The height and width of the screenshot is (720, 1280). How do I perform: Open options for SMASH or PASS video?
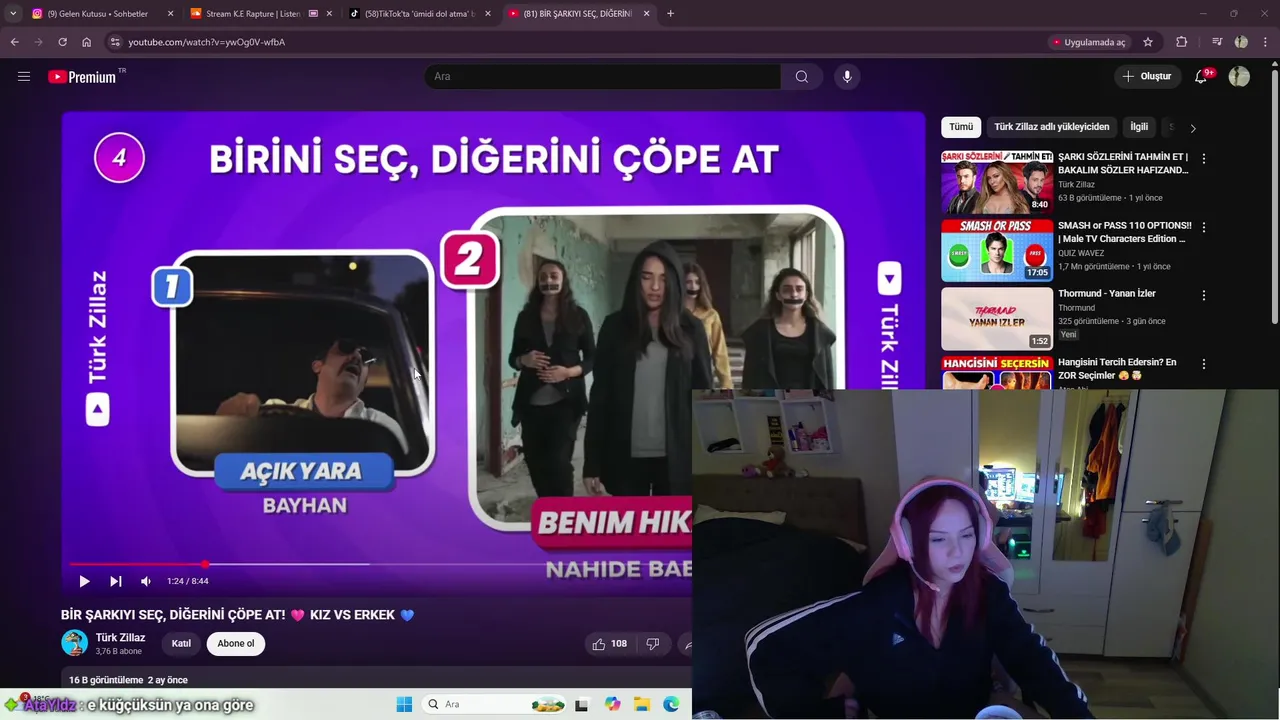tap(1203, 227)
